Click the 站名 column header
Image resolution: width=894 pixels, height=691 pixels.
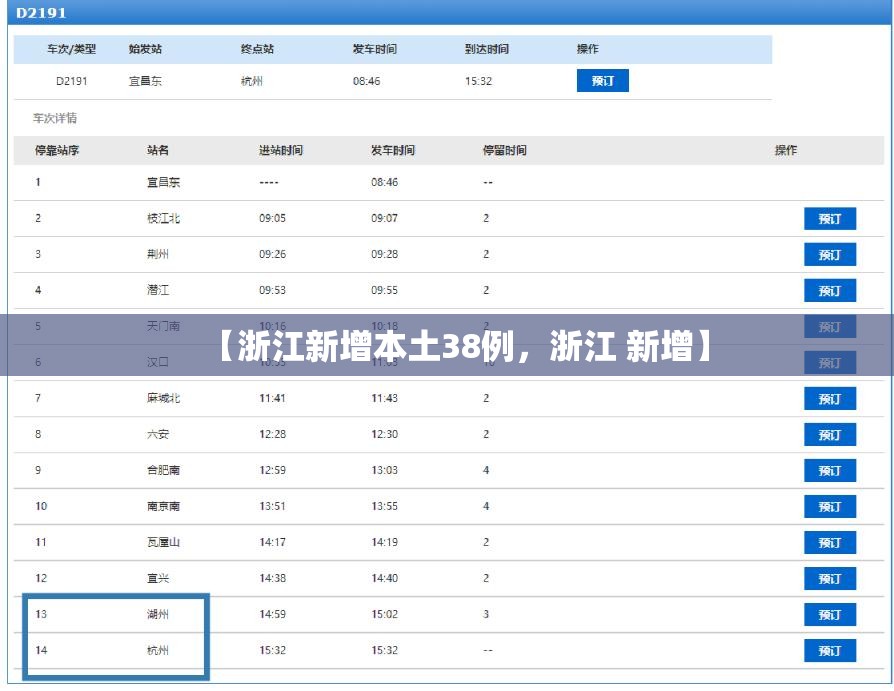(157, 151)
